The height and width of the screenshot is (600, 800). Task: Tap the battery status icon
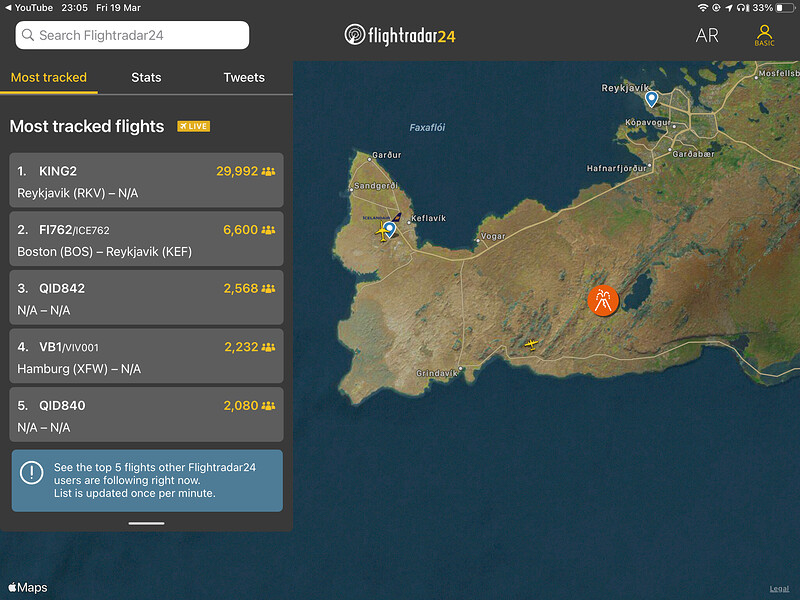[786, 8]
